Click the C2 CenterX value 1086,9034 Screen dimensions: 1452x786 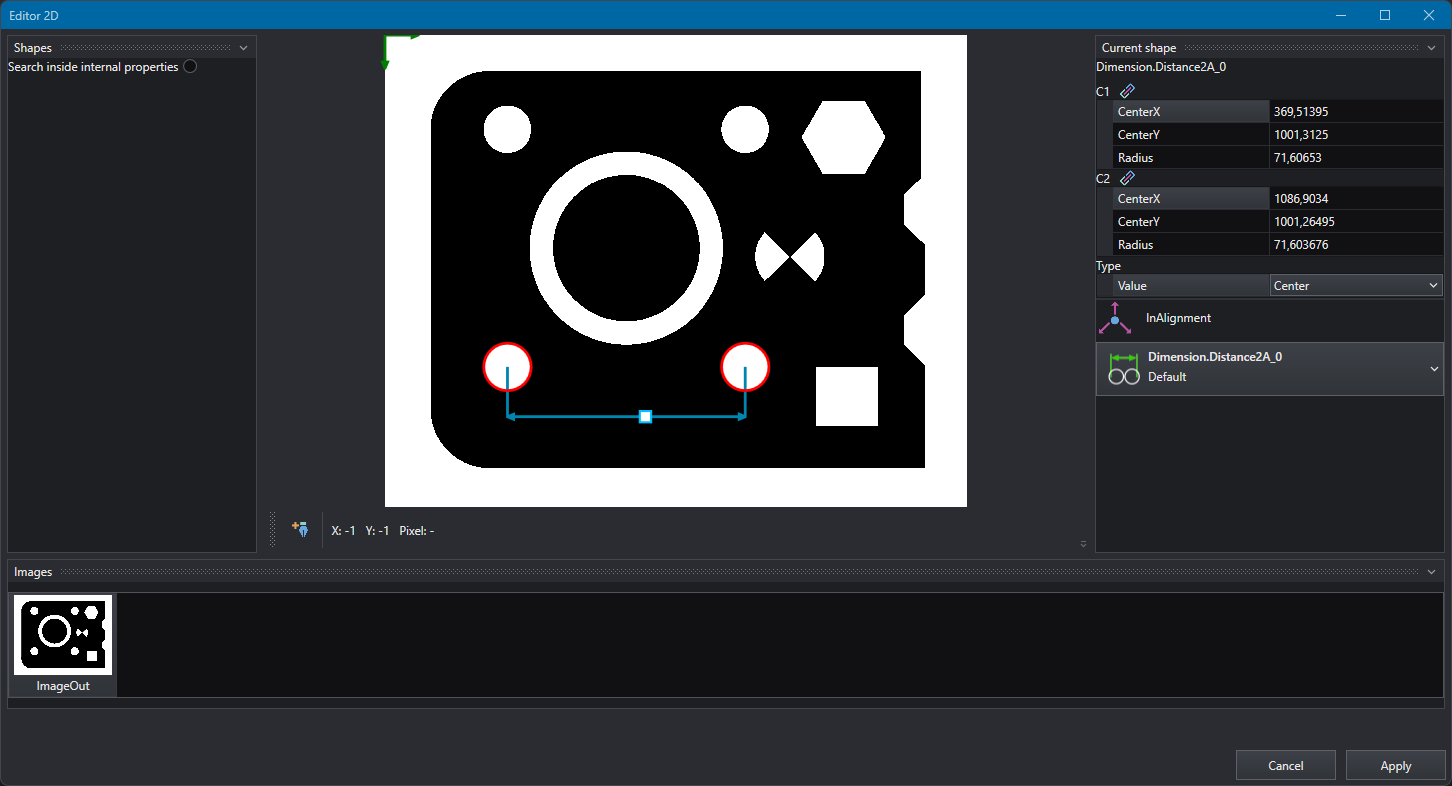1356,199
